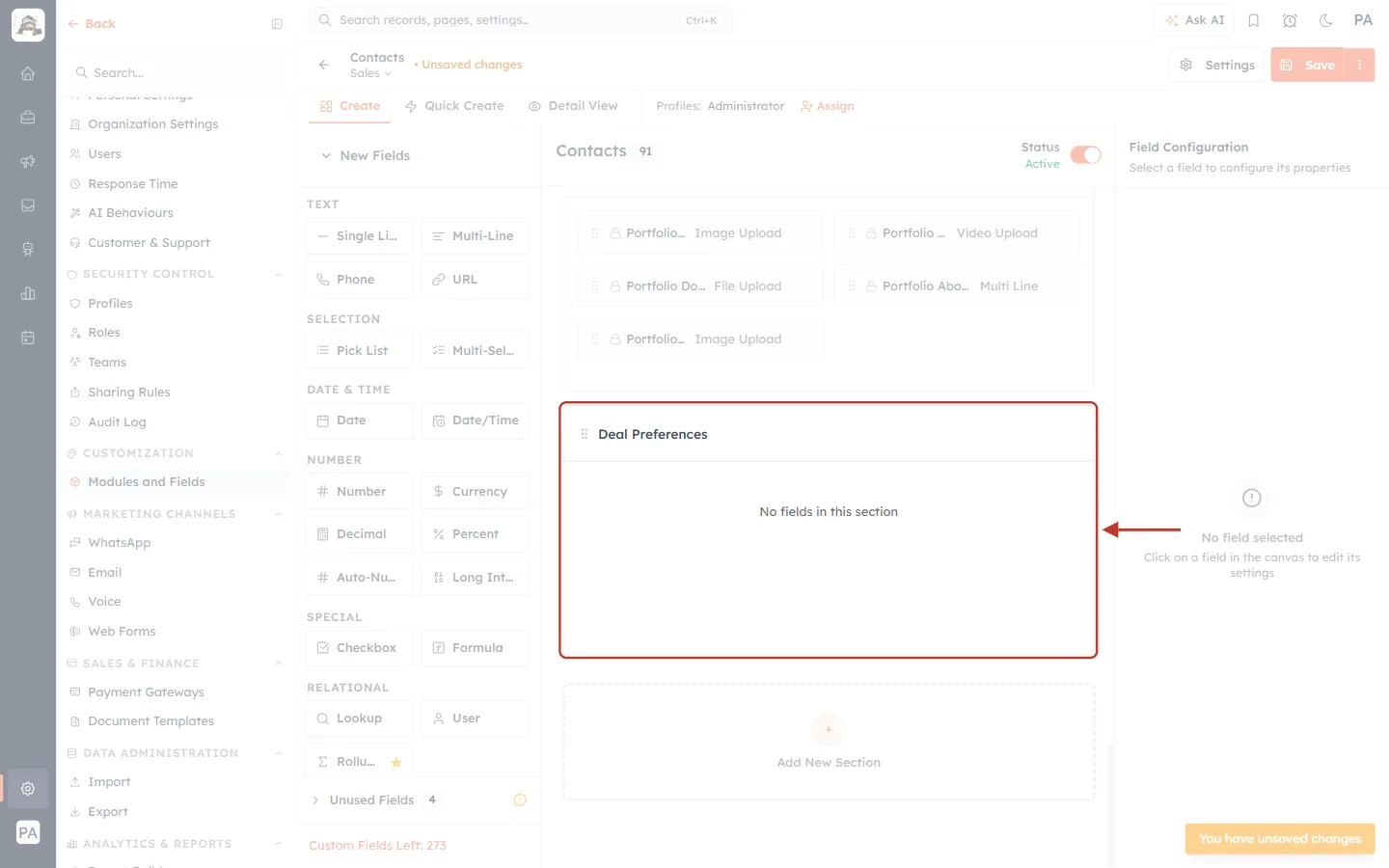Switch to the Quick Create tab
Screen dimensions: 1389x868
pos(454,106)
